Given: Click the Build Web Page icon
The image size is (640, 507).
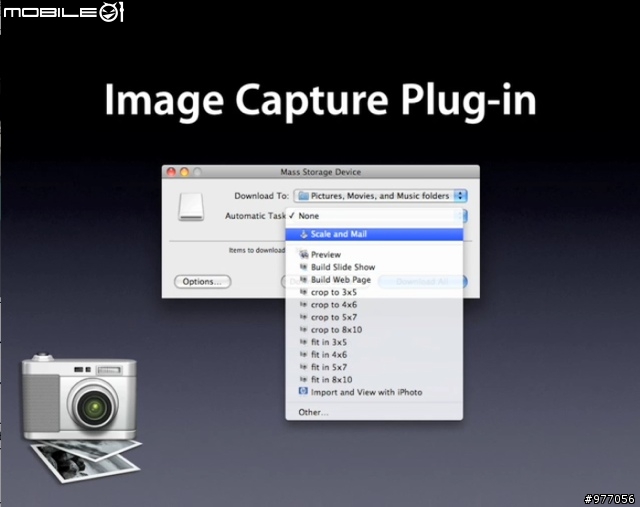Looking at the screenshot, I should click(x=303, y=280).
